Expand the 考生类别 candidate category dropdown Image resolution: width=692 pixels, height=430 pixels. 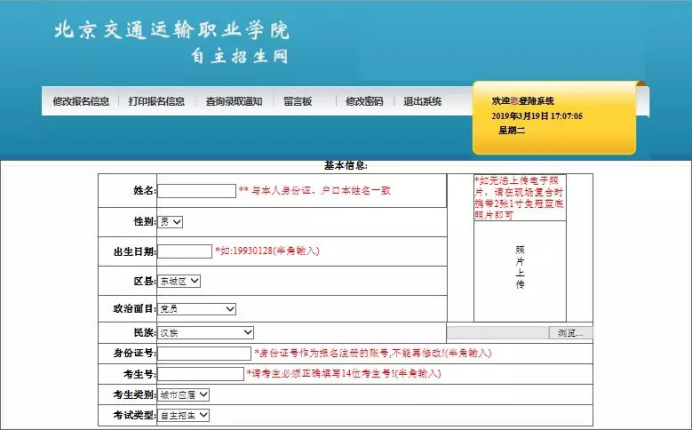pyautogui.click(x=184, y=394)
